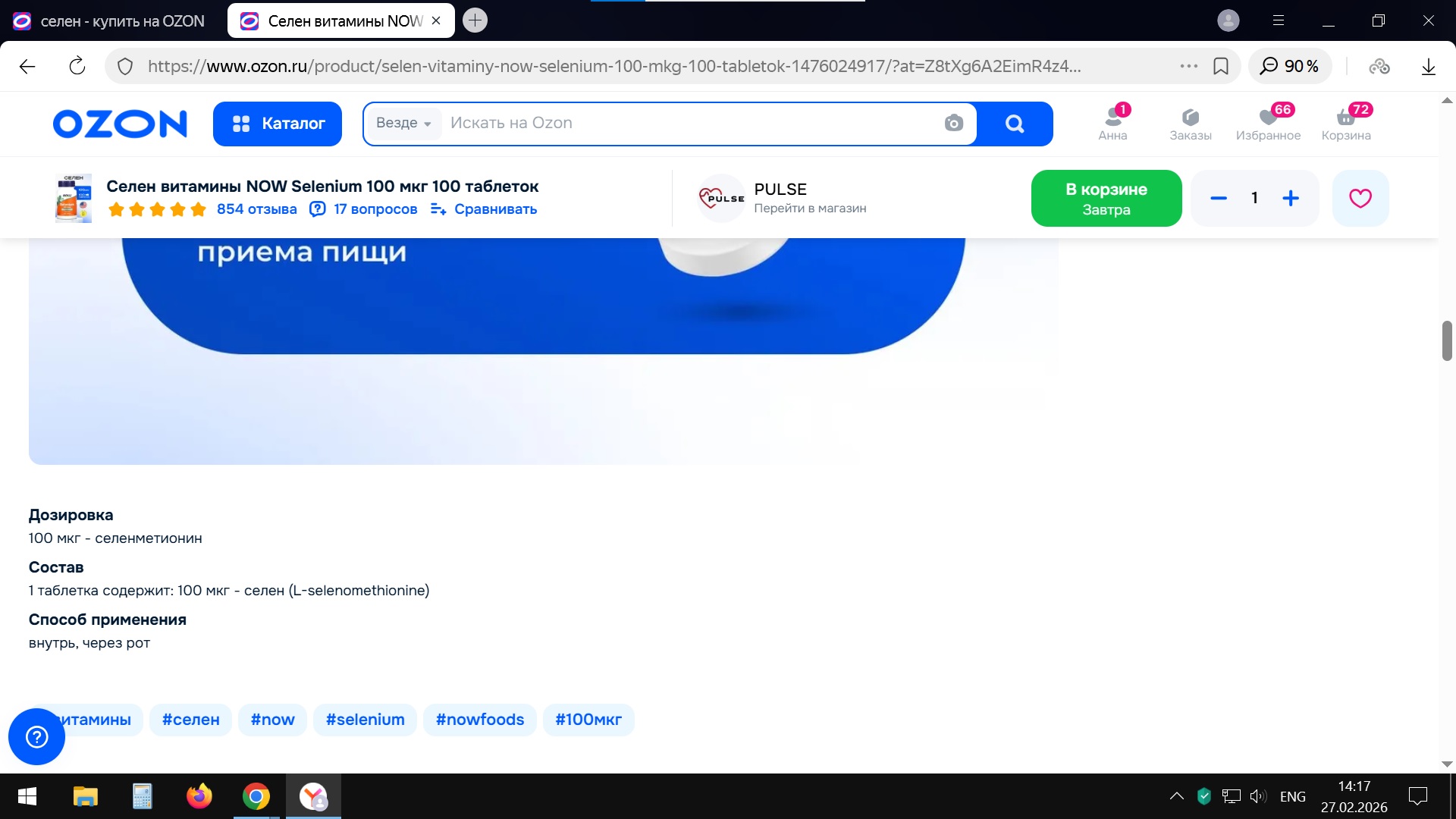1456x819 pixels.
Task: Reload page with refresh icon
Action: click(77, 67)
